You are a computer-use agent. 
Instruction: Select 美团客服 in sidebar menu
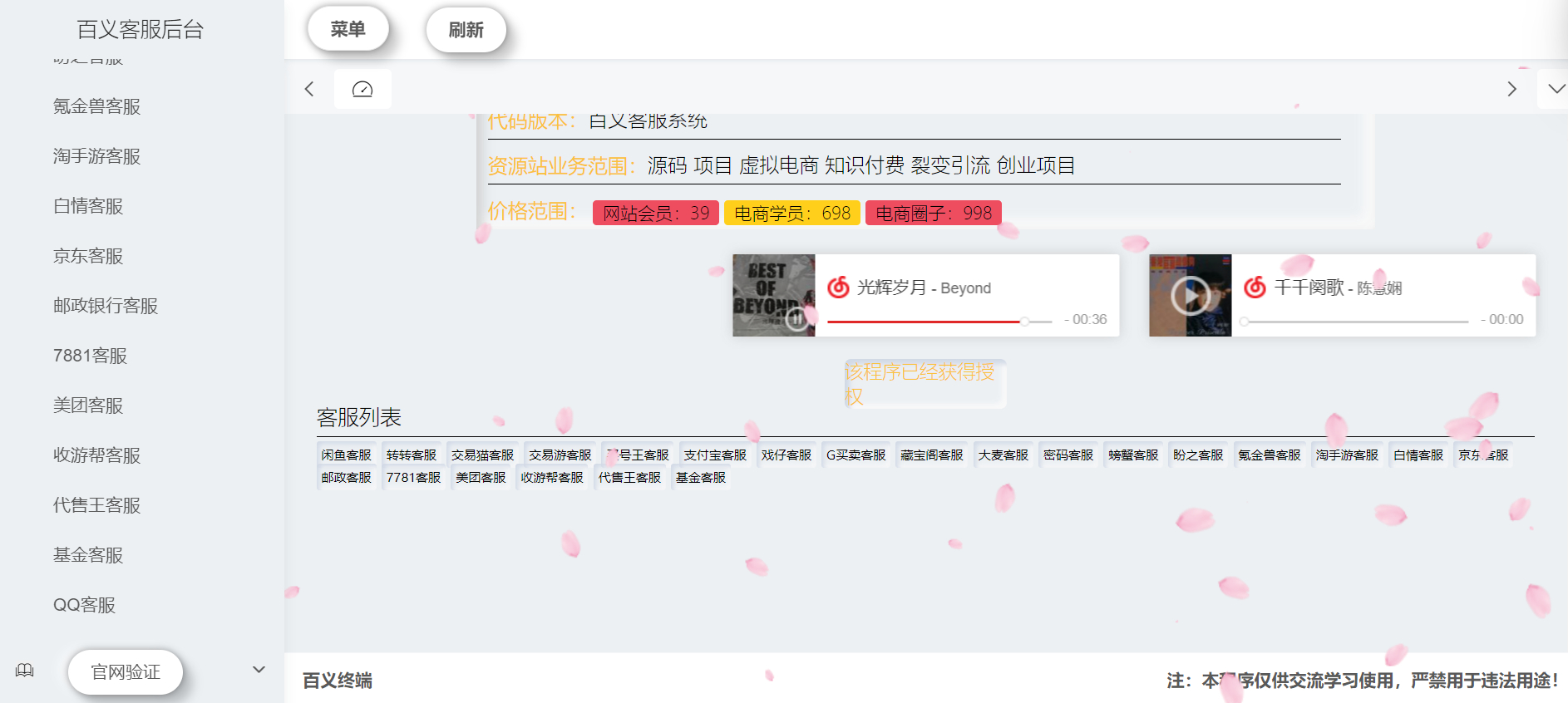point(88,406)
